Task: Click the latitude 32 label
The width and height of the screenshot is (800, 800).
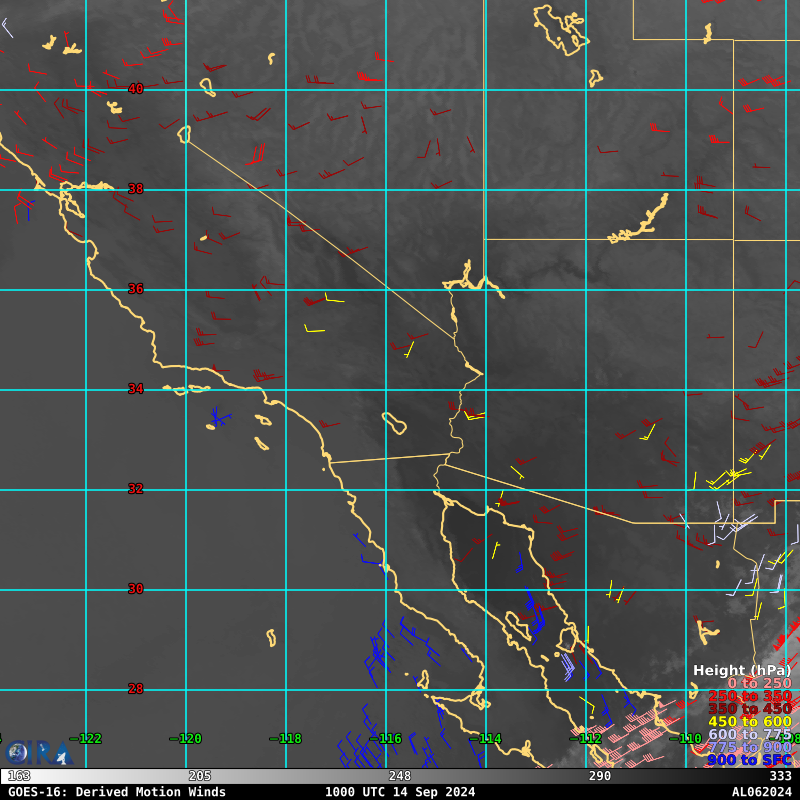Action: click(x=136, y=489)
